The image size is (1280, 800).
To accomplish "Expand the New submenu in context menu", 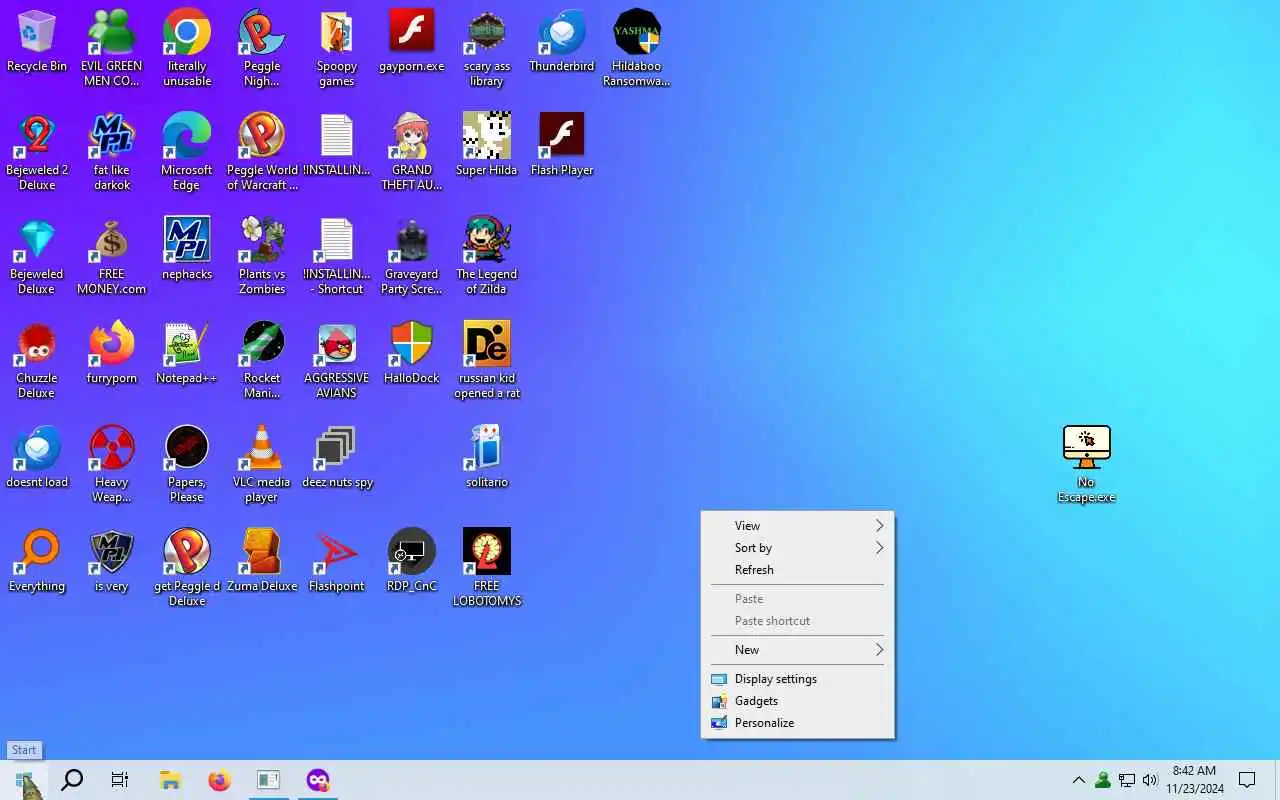I will 797,650.
